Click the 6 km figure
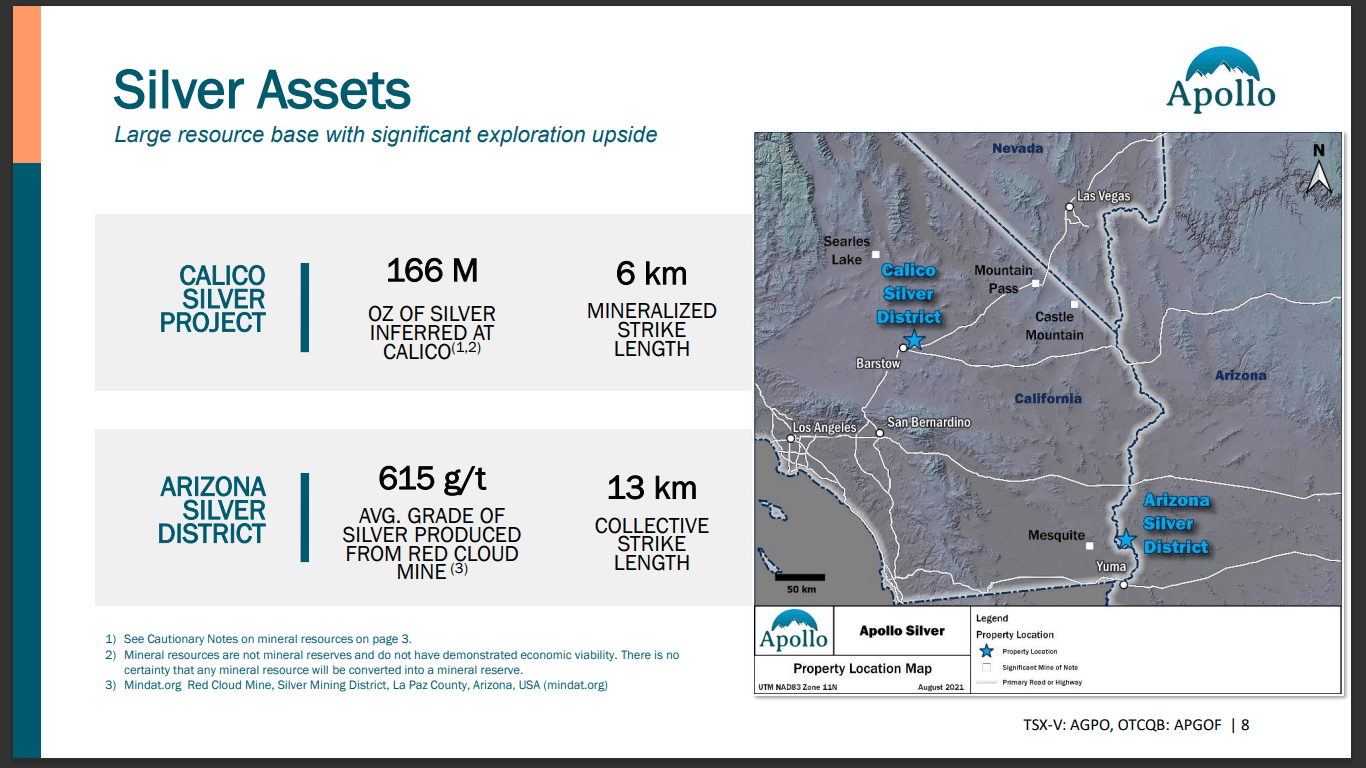The height and width of the screenshot is (768, 1366). coord(652,273)
